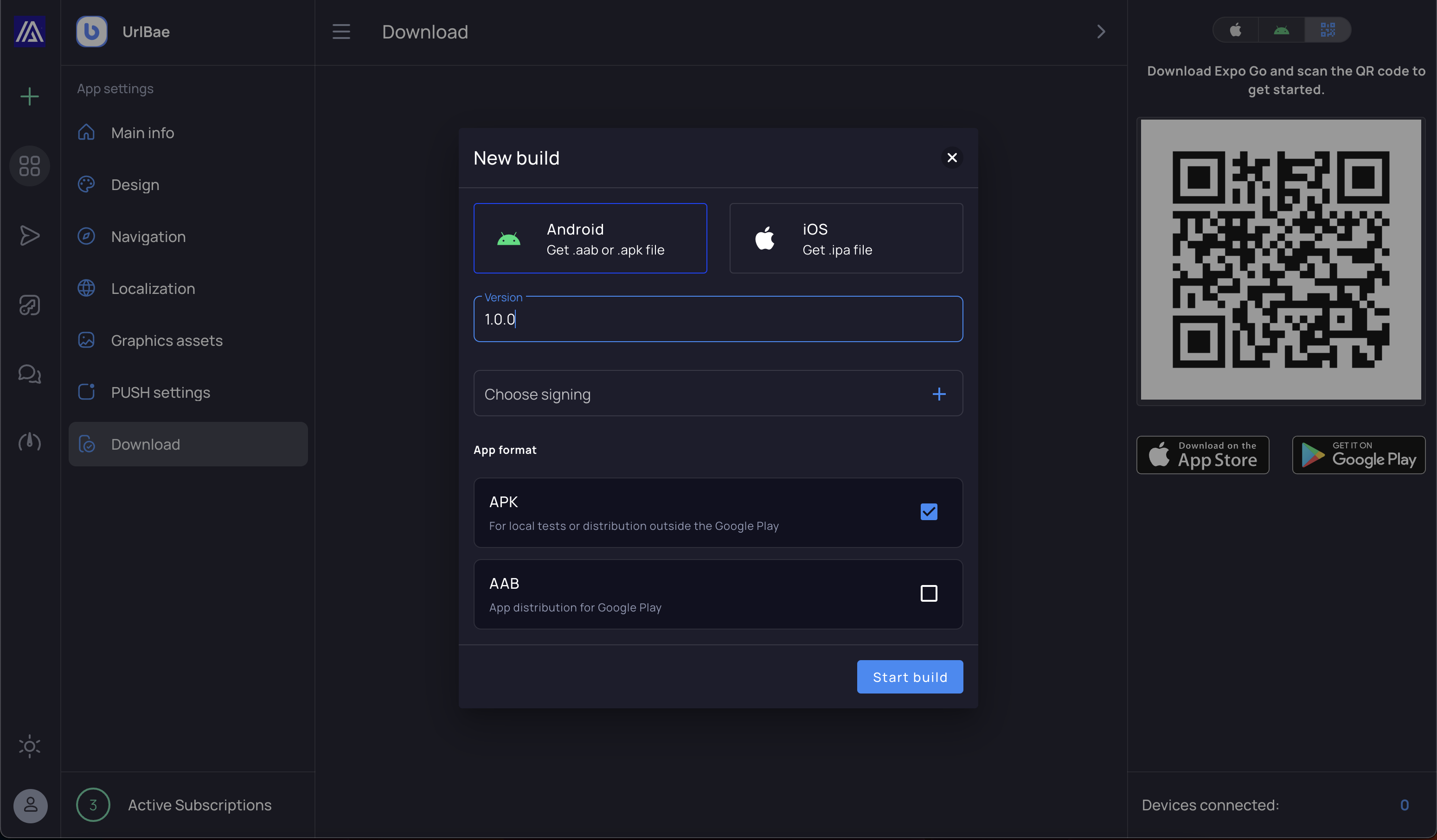Open the user profile avatar

[30, 805]
